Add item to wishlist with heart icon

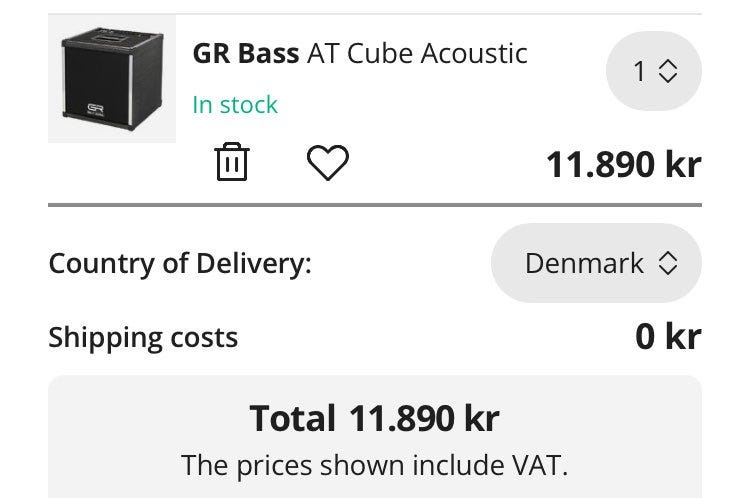click(x=327, y=163)
